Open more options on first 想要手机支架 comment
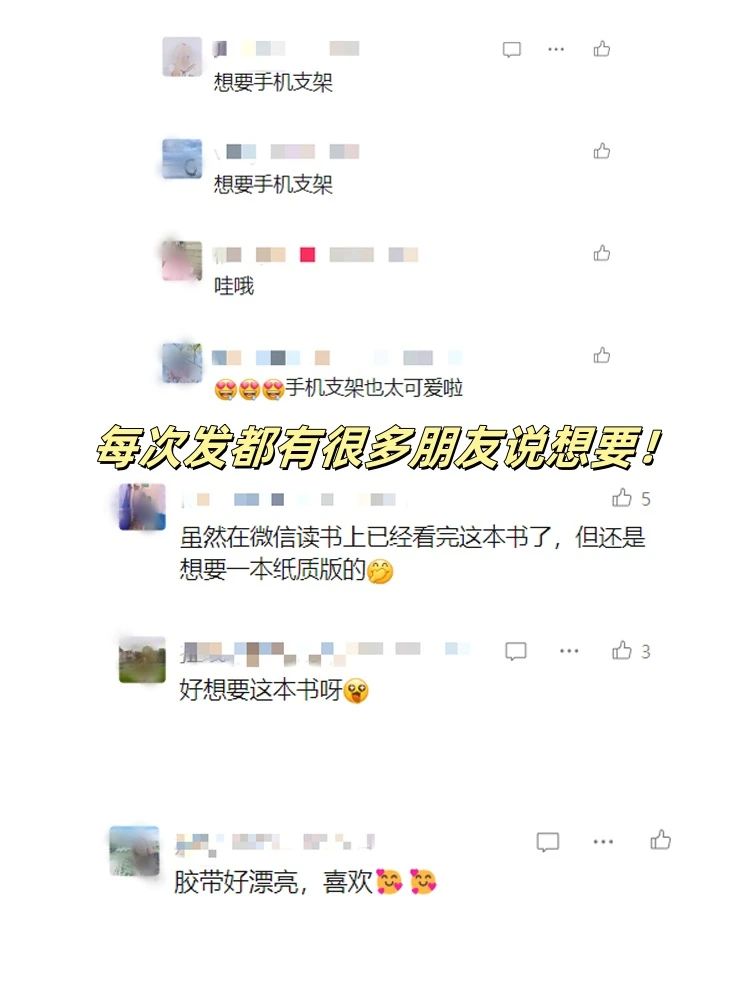 (x=556, y=49)
